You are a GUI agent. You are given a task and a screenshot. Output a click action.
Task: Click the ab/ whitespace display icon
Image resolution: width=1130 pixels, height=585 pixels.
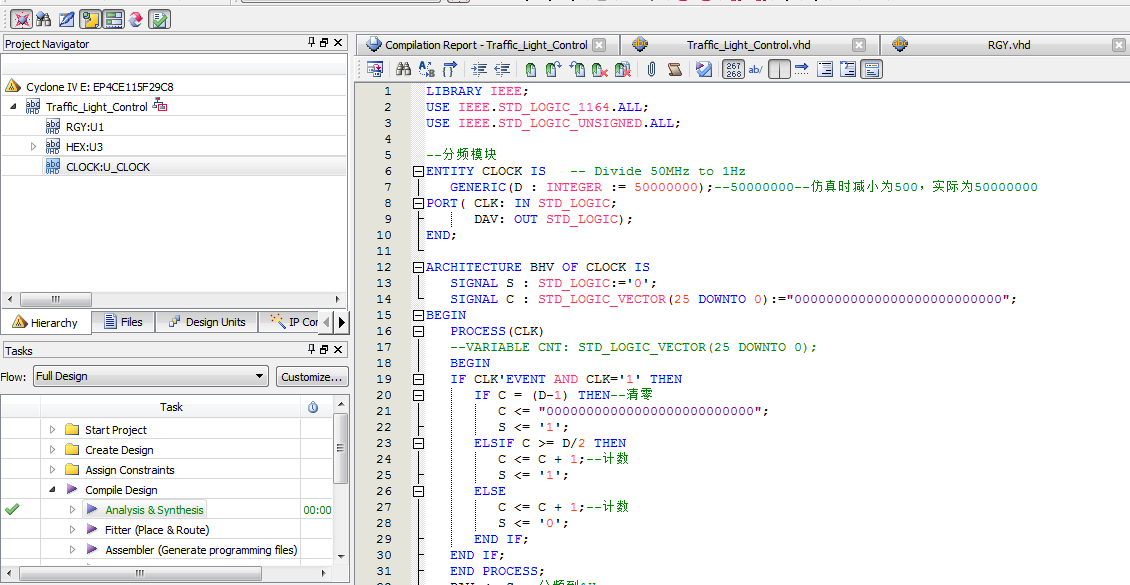(x=755, y=69)
